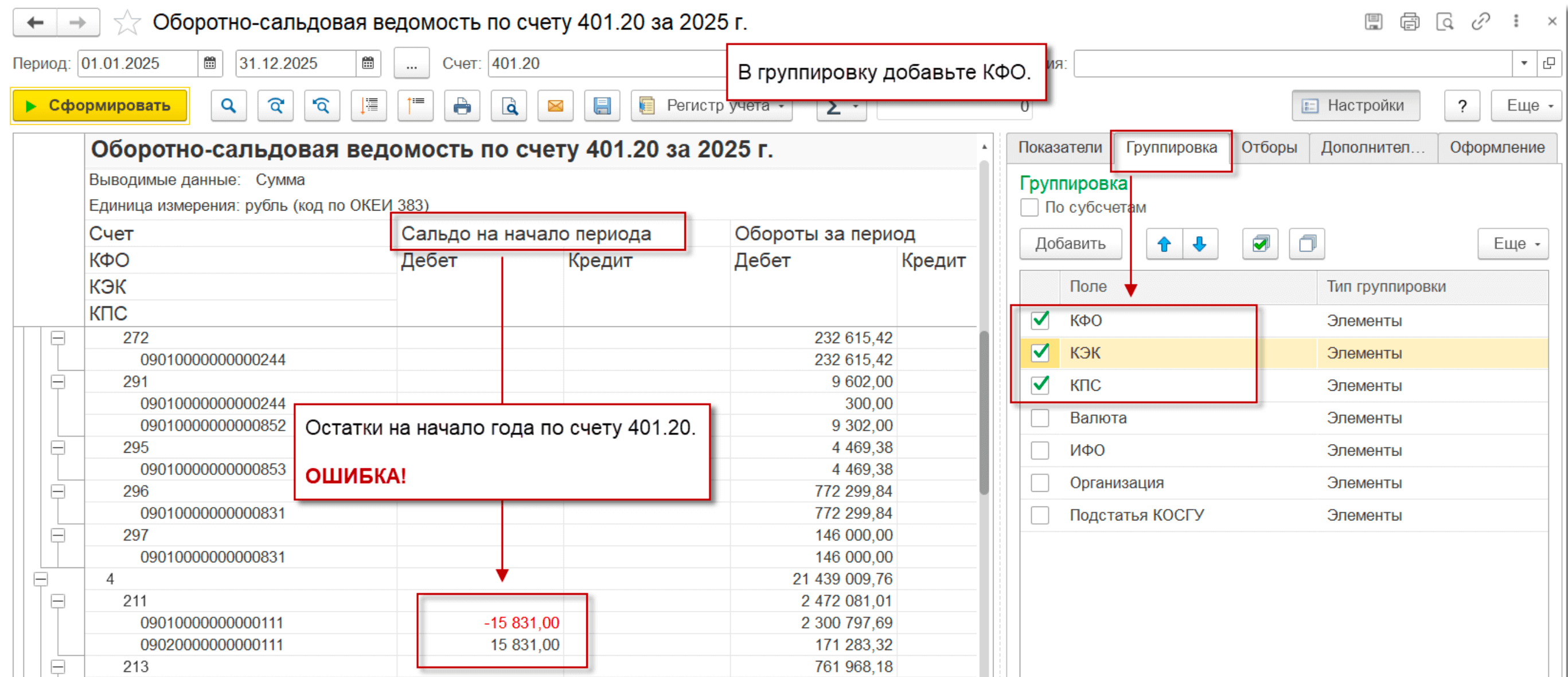Screen dimensions: 1568x677
Task: Check all grouping fields icon
Action: (x=1260, y=244)
